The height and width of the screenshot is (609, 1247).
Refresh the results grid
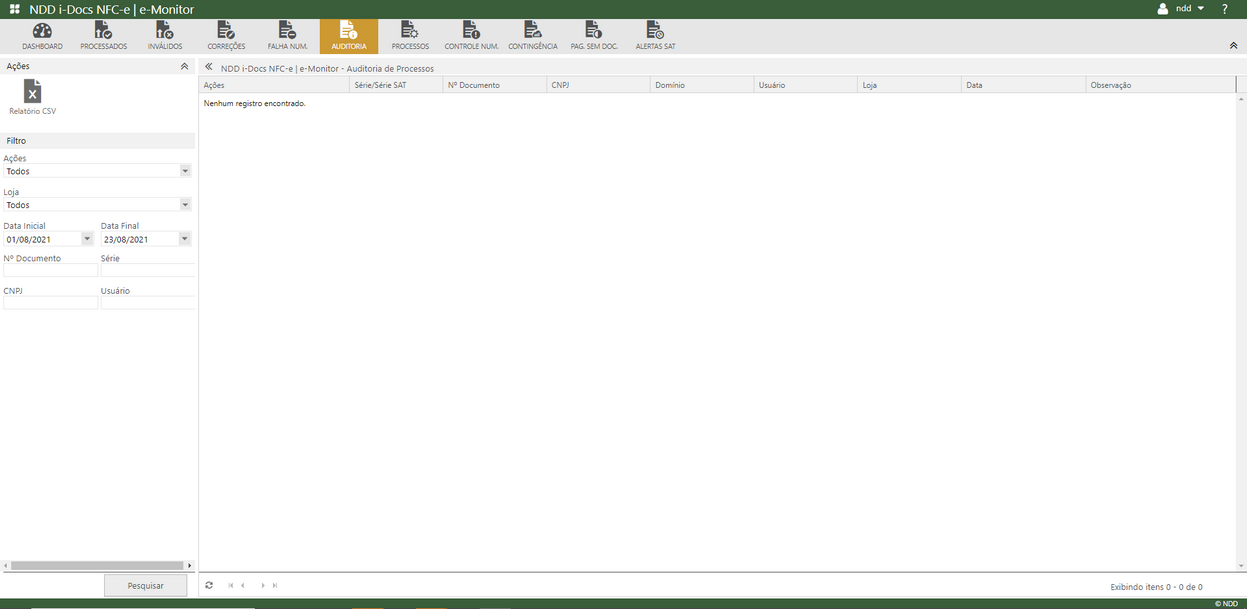(x=209, y=585)
